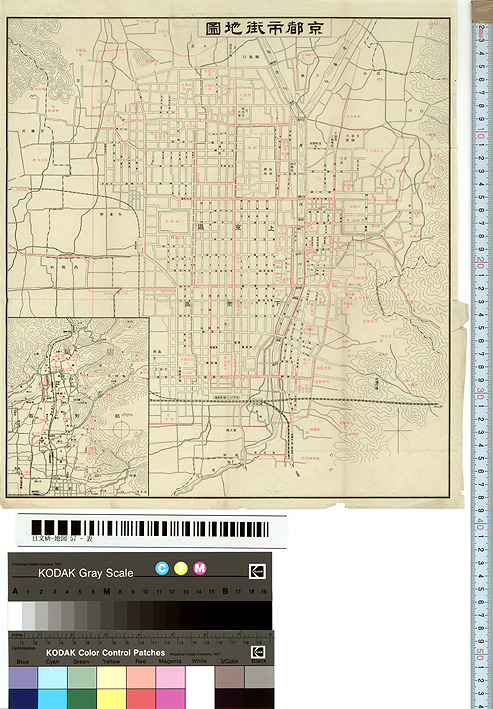Click the cyan C circle
493x709 pixels.
[161, 568]
